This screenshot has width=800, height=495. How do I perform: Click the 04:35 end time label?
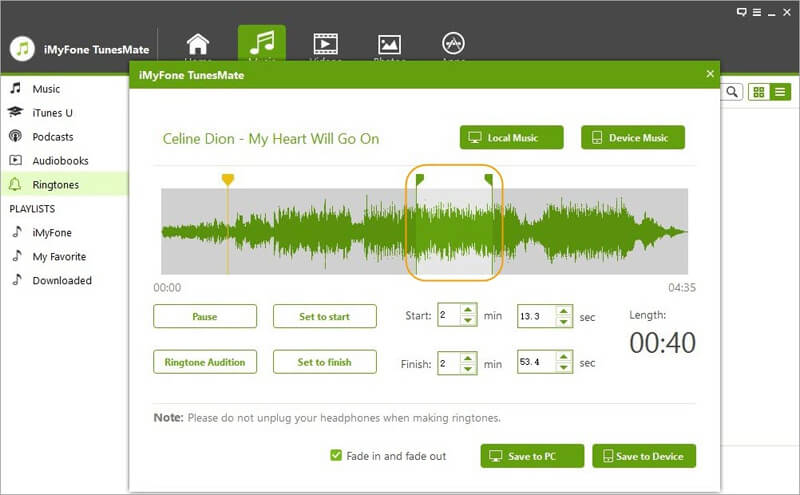(682, 288)
